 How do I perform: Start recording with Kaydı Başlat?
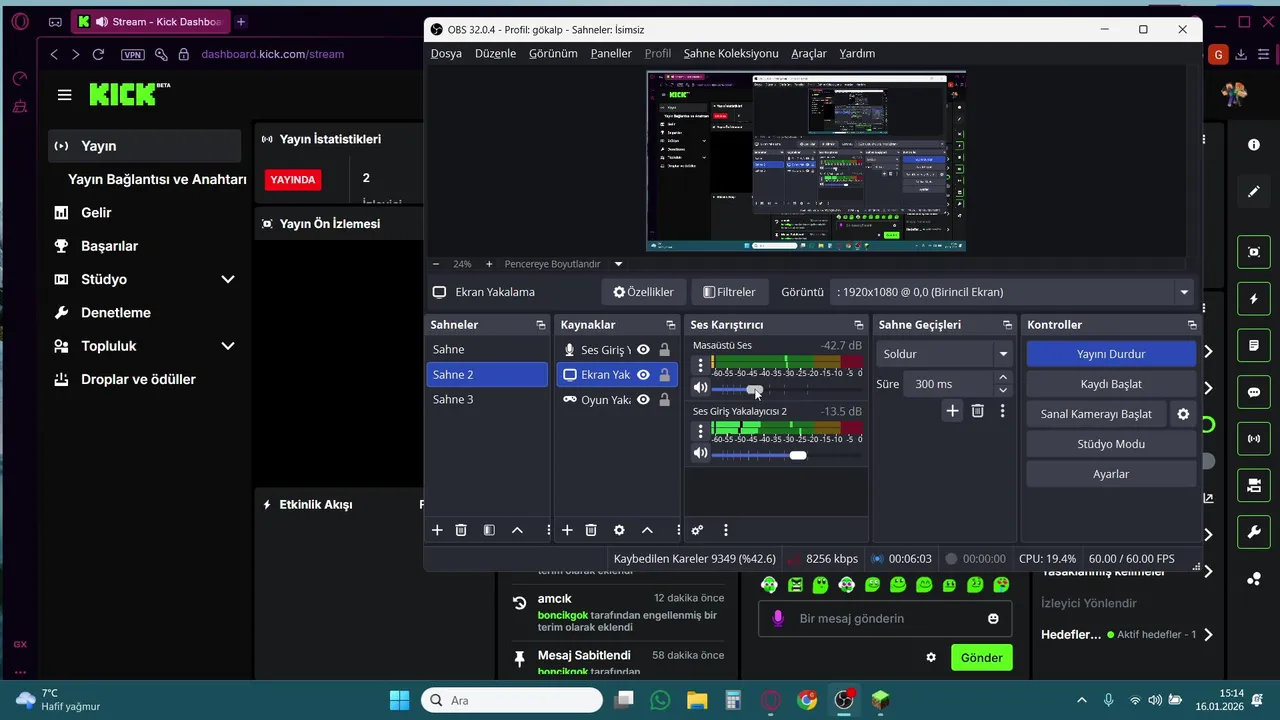(x=1111, y=384)
